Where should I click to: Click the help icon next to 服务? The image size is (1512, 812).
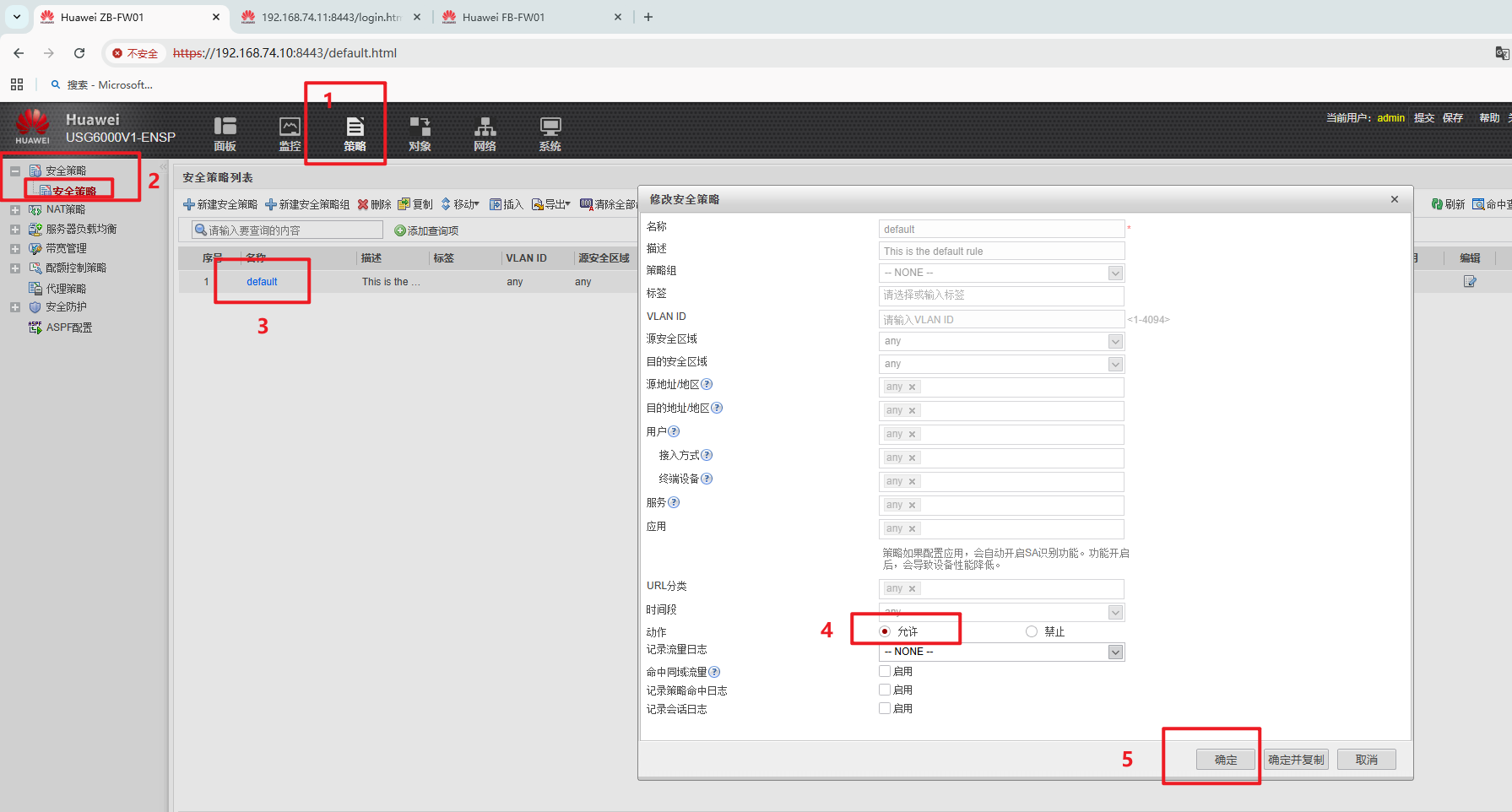click(x=674, y=503)
